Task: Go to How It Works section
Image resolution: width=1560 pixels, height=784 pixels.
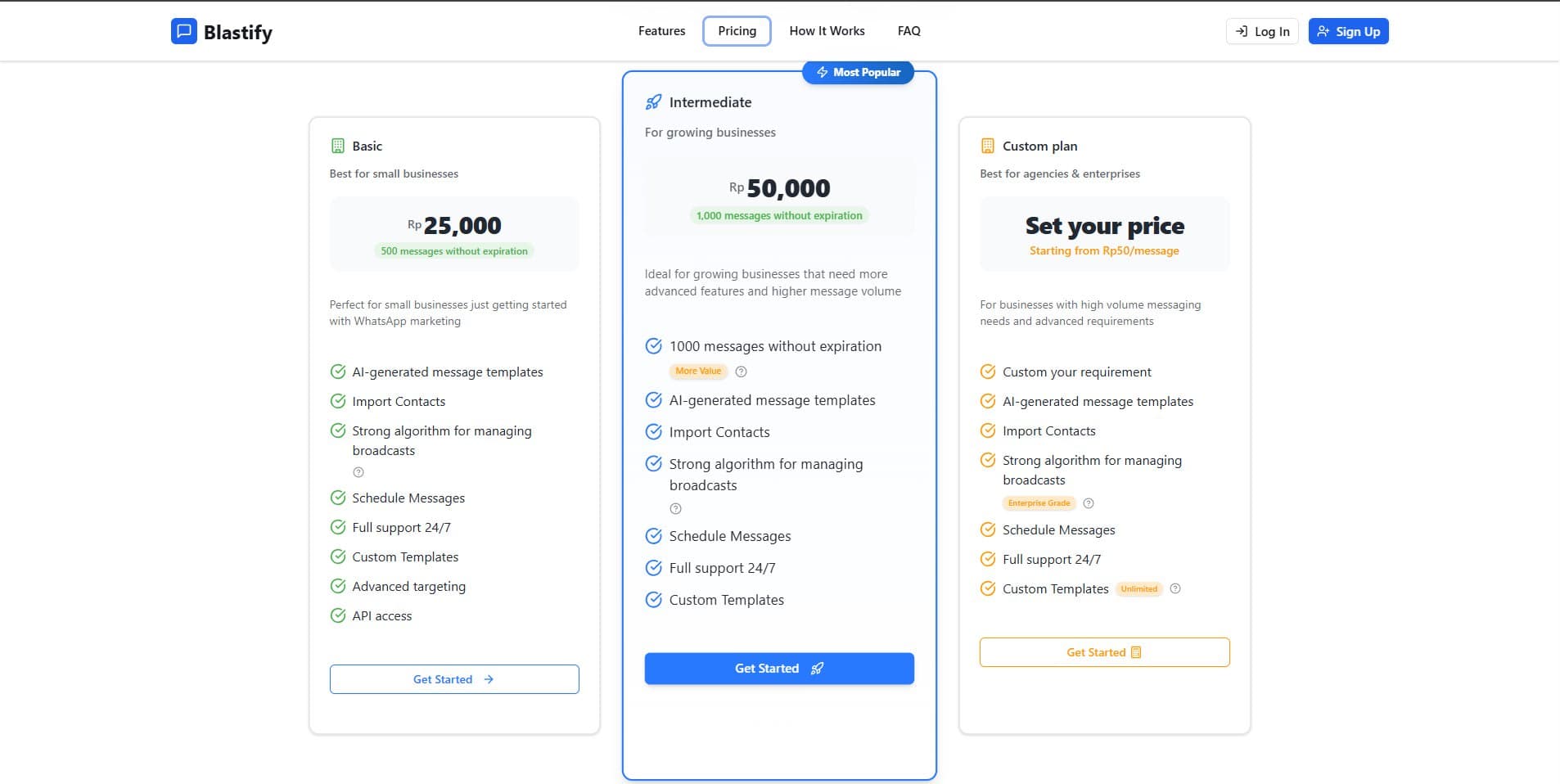Action: coord(827,31)
